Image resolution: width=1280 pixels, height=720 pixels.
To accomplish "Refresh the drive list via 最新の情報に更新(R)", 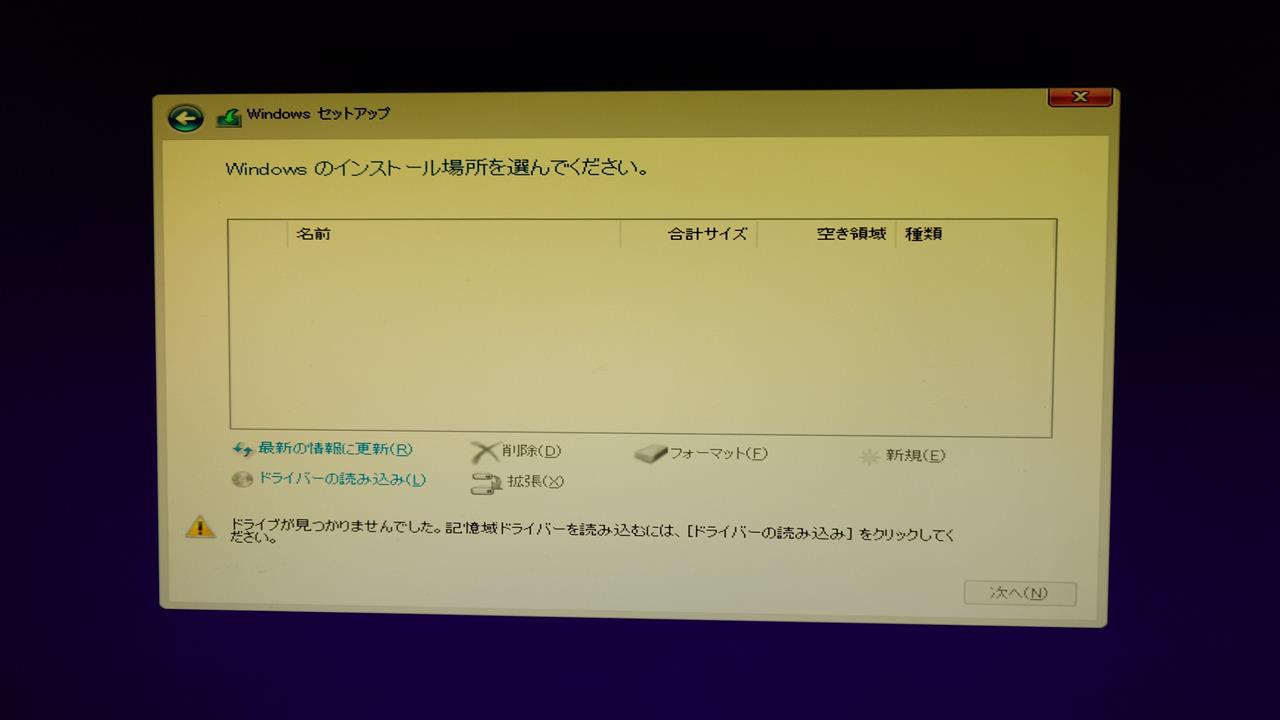I will click(335, 449).
